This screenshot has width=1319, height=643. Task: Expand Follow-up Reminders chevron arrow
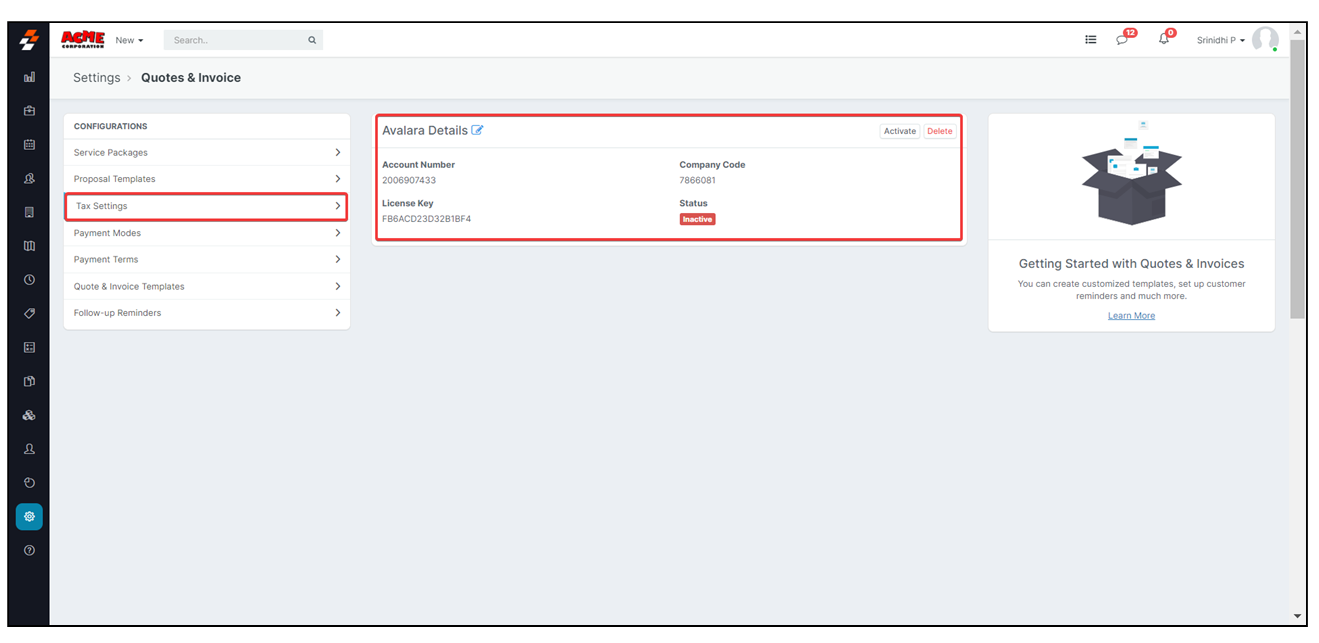click(x=338, y=313)
